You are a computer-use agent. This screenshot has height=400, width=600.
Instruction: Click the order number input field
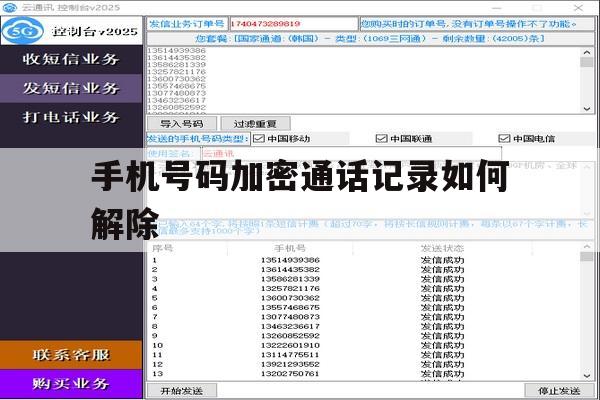[293, 24]
